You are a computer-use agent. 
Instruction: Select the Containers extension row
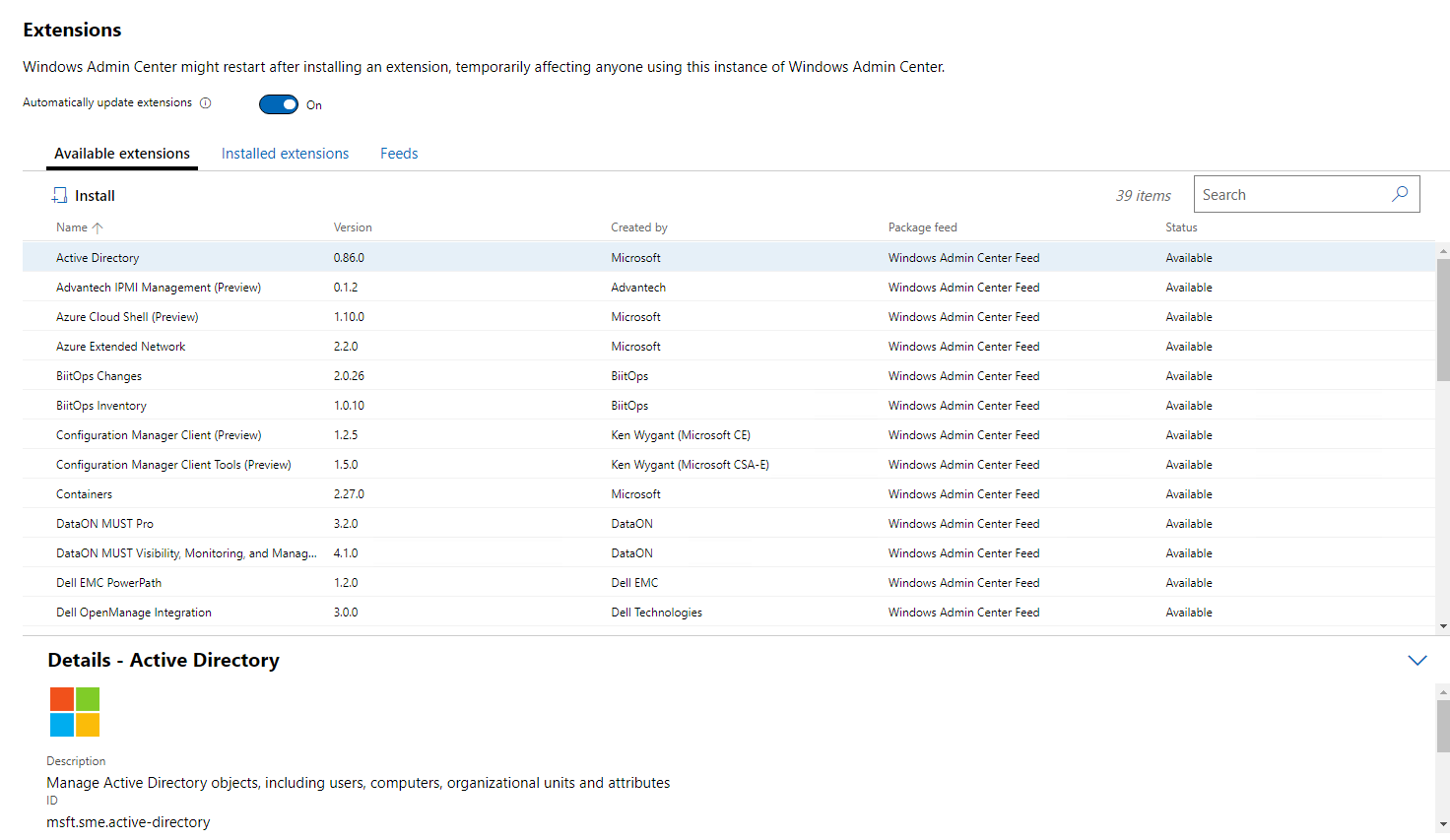[84, 493]
